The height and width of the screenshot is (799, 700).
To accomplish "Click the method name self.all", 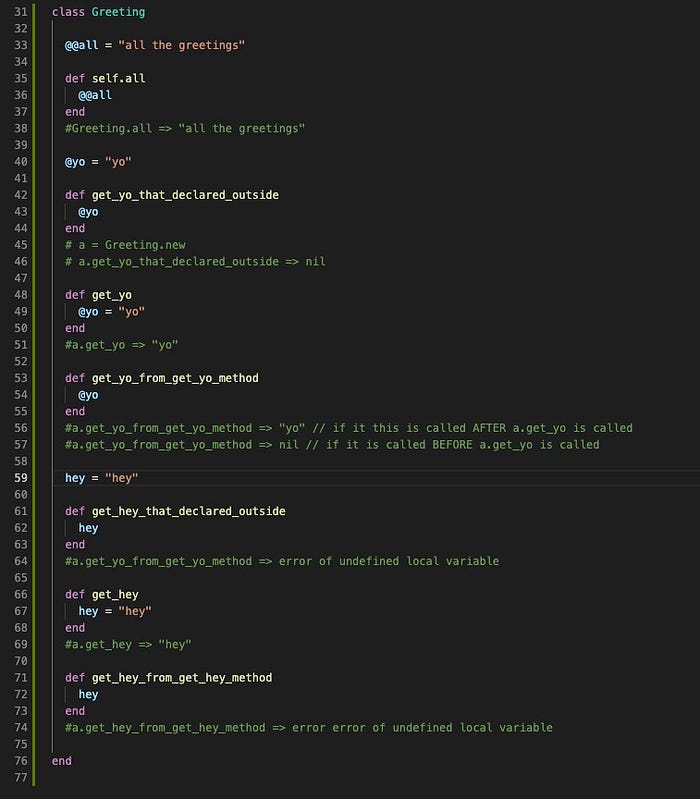I will coord(118,78).
